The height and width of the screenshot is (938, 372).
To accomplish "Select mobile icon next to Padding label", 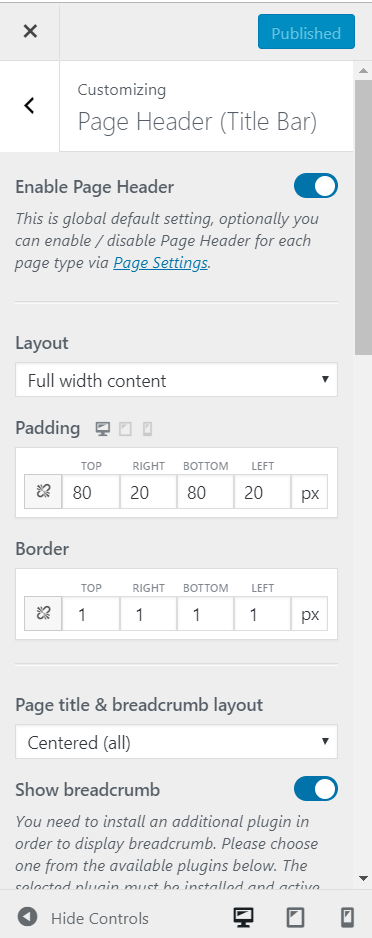I will (x=147, y=429).
